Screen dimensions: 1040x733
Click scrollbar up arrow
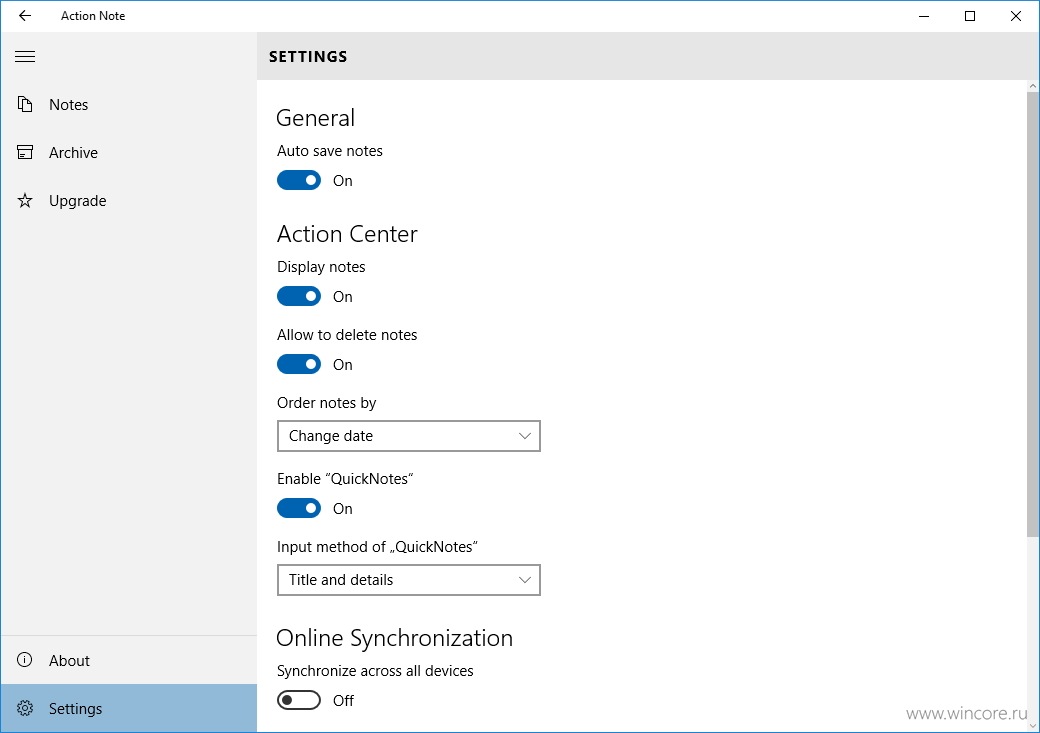(1033, 86)
